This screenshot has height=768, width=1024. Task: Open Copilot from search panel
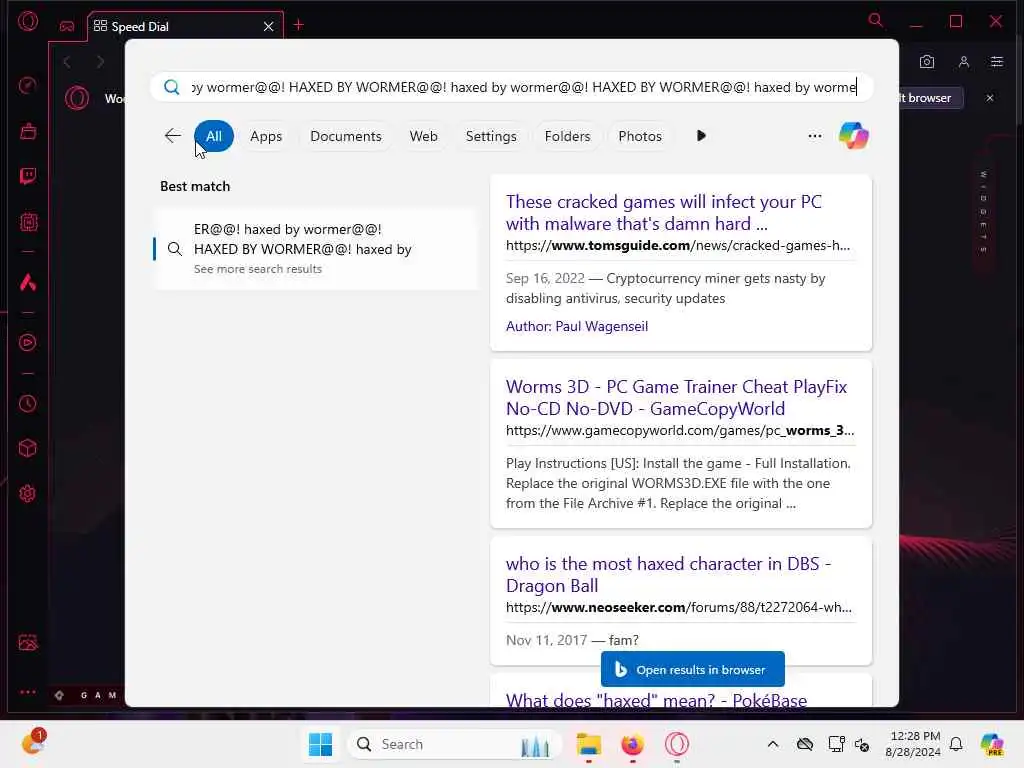click(x=854, y=136)
